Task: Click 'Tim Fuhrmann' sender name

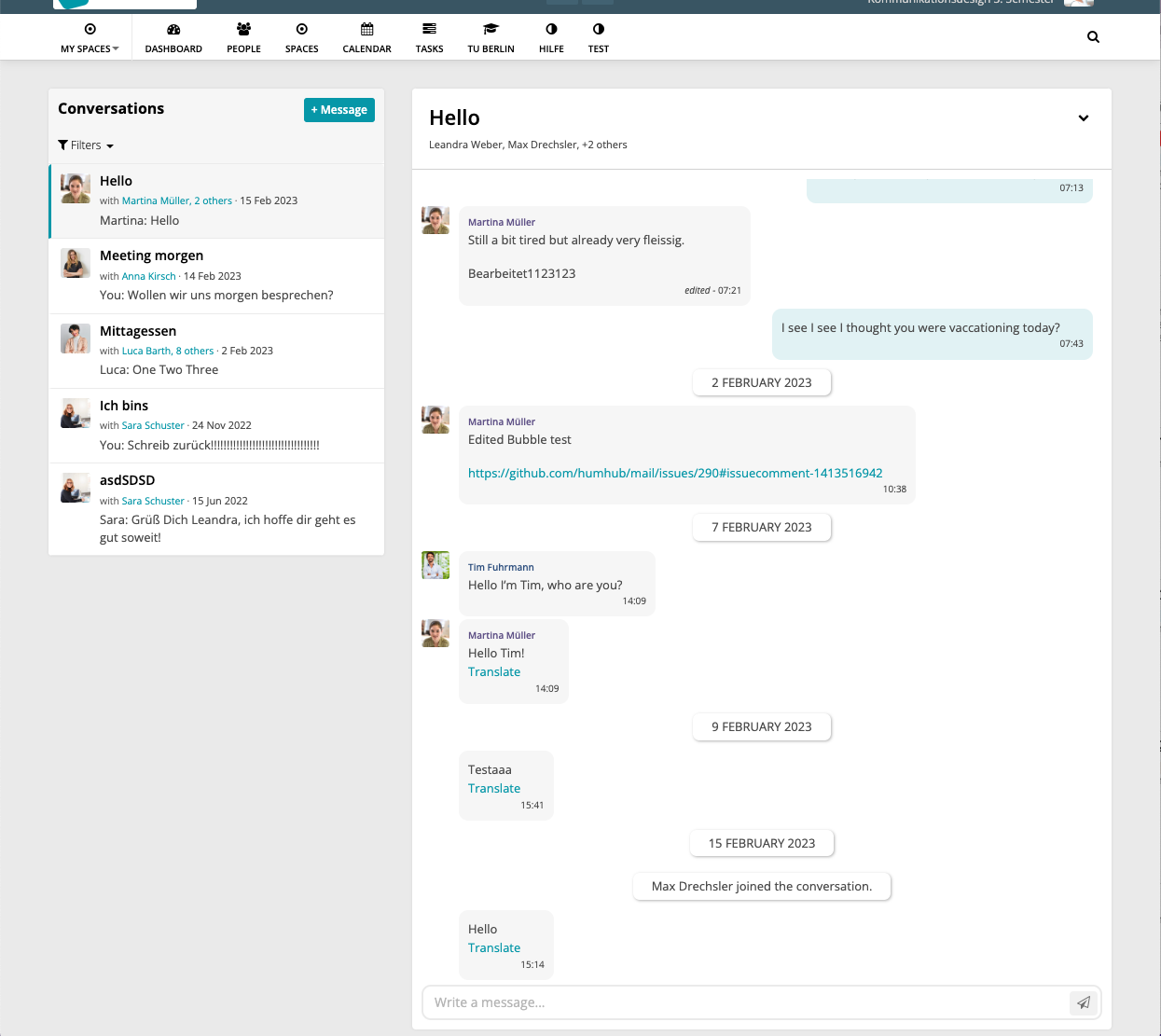Action: tap(501, 567)
